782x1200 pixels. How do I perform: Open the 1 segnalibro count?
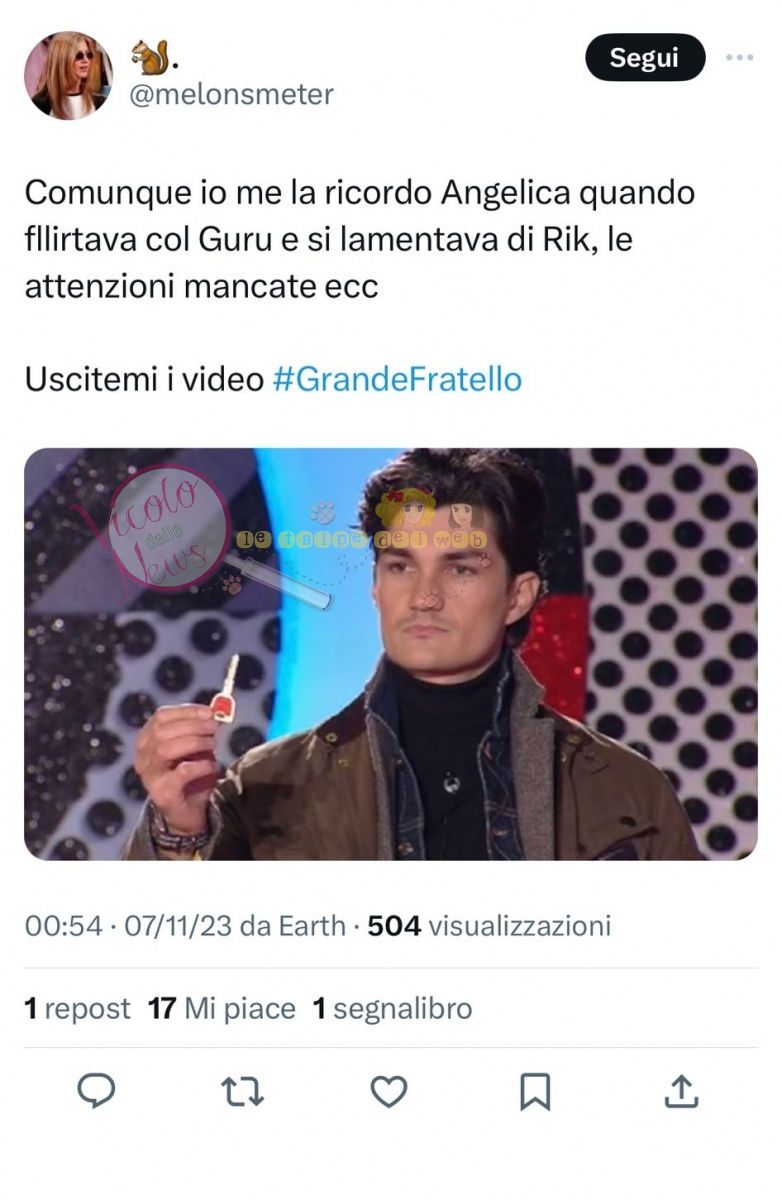pyautogui.click(x=392, y=1008)
